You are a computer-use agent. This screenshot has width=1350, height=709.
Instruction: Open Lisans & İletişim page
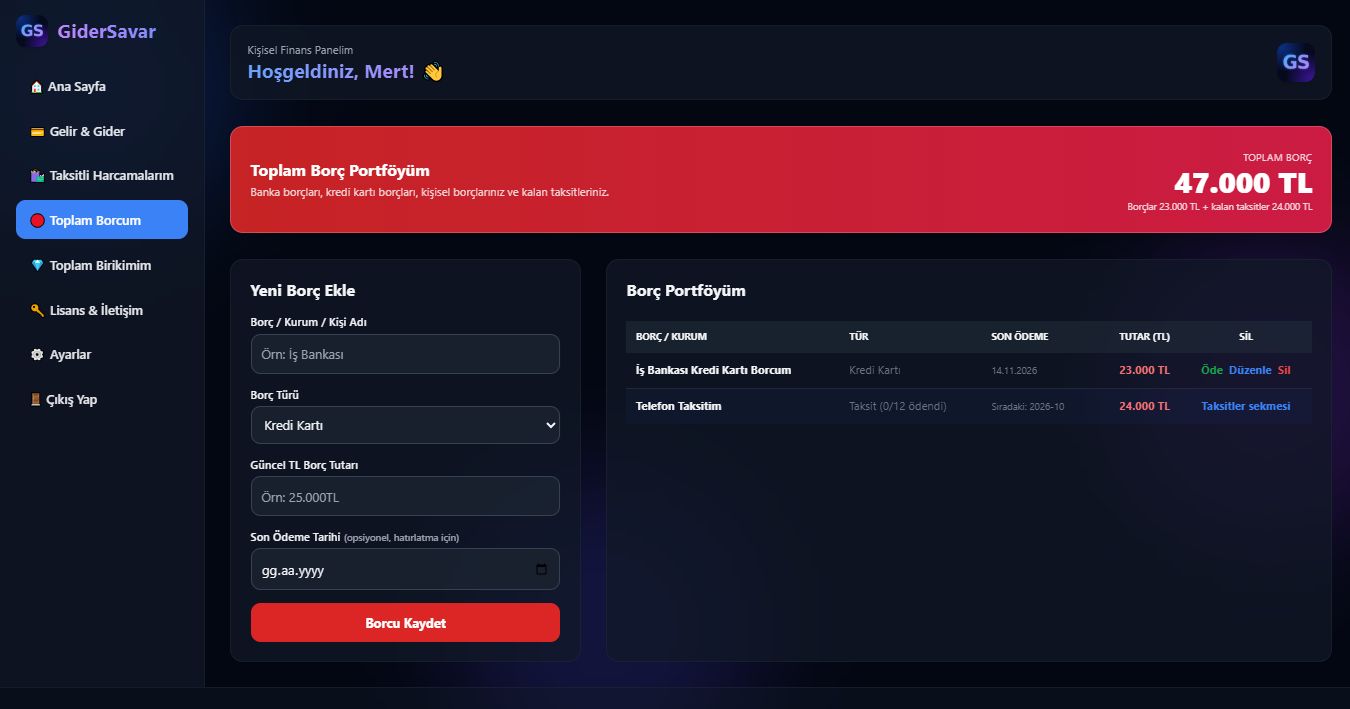click(102, 311)
